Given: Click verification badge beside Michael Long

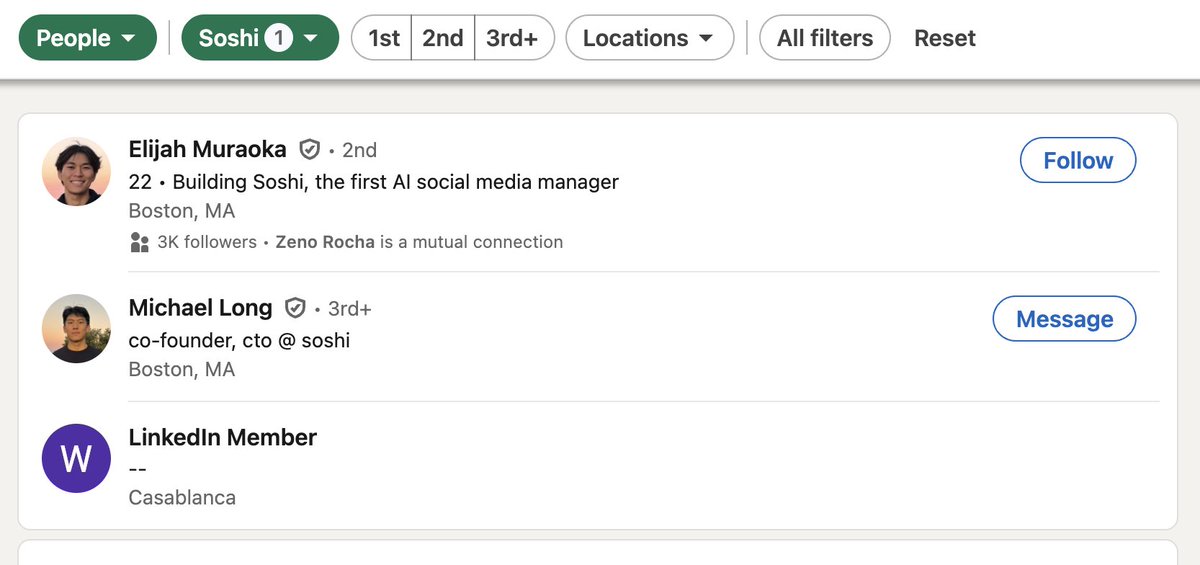Looking at the screenshot, I should 295,308.
